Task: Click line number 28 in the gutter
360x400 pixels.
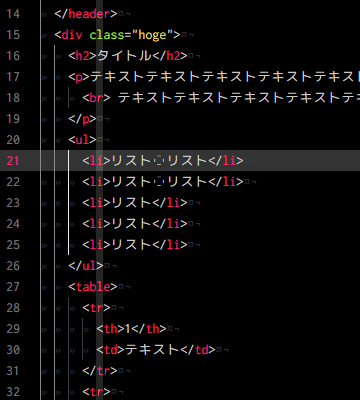Action: click(13, 308)
